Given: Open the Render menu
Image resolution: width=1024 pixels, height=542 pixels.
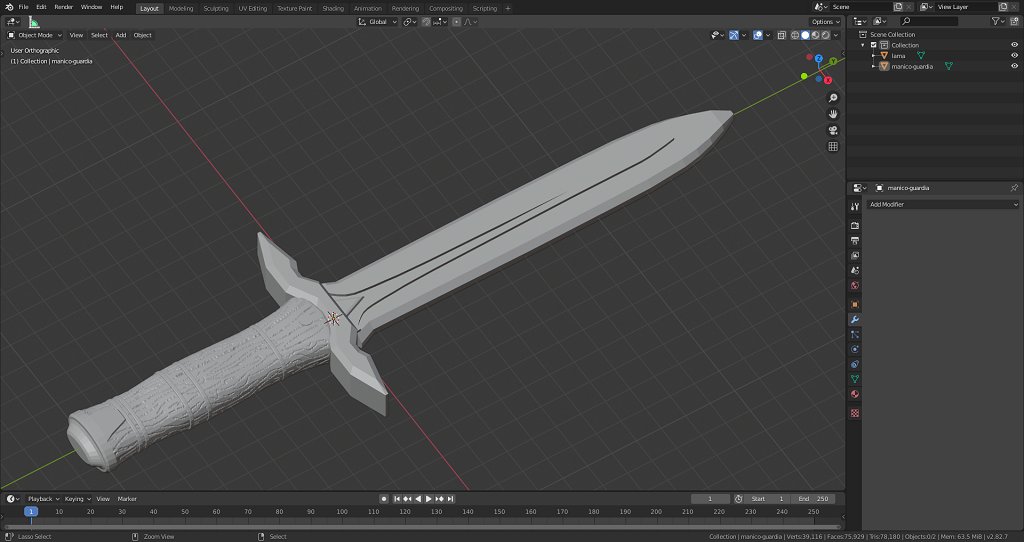Looking at the screenshot, I should coord(63,7).
